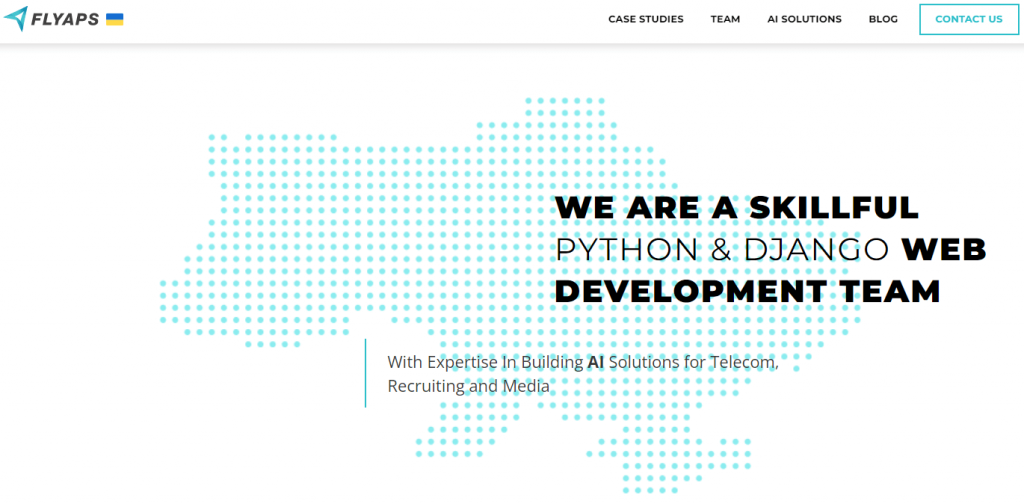Open the Case Studies menu item
Image resolution: width=1024 pixels, height=504 pixels.
pos(646,19)
